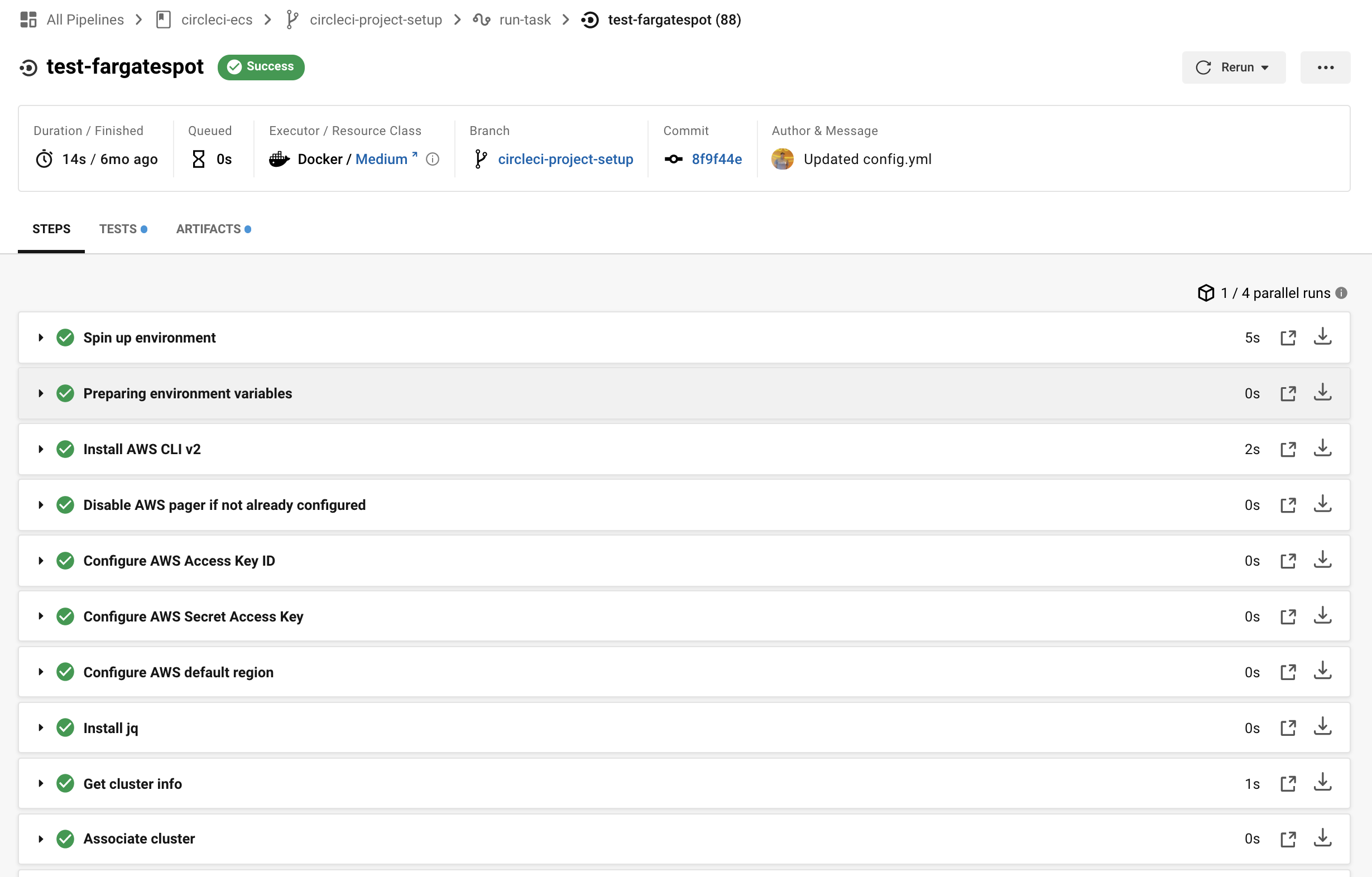Download logs for Get cluster info step
This screenshot has height=877, width=1372.
[x=1323, y=783]
